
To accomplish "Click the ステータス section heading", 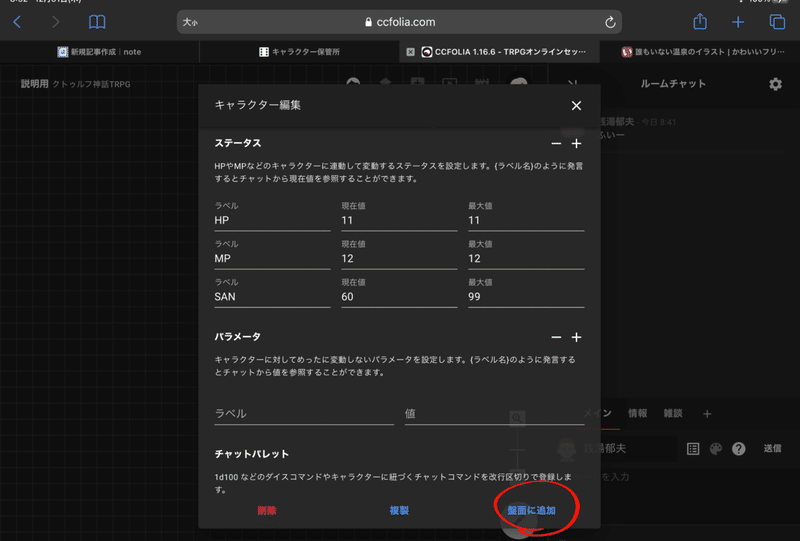I will click(238, 143).
